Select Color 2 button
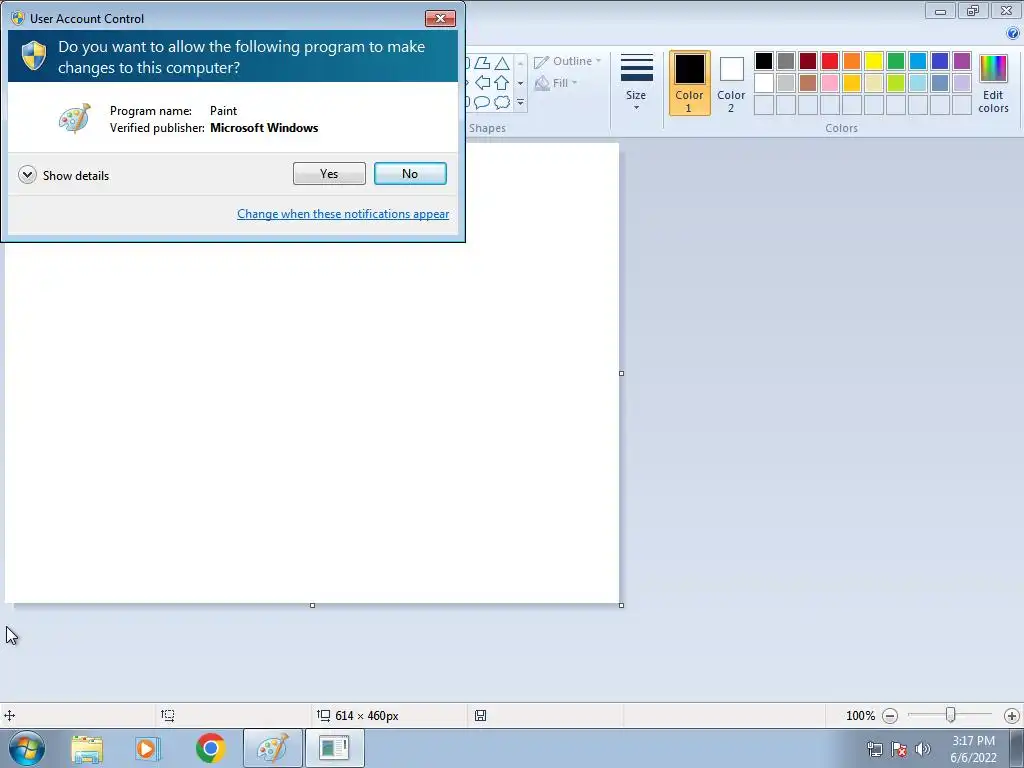The height and width of the screenshot is (768, 1024). 731,83
